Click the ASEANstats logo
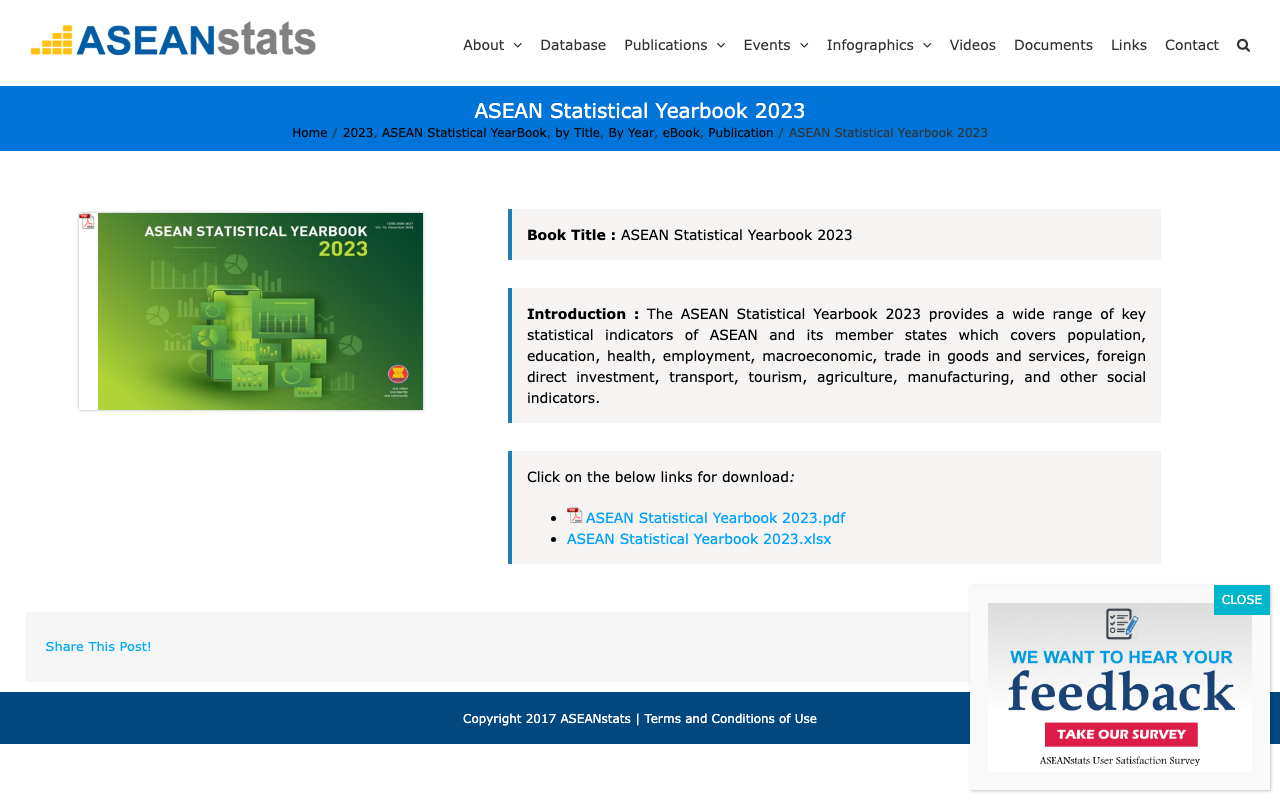Image resolution: width=1280 pixels, height=800 pixels. click(x=173, y=39)
